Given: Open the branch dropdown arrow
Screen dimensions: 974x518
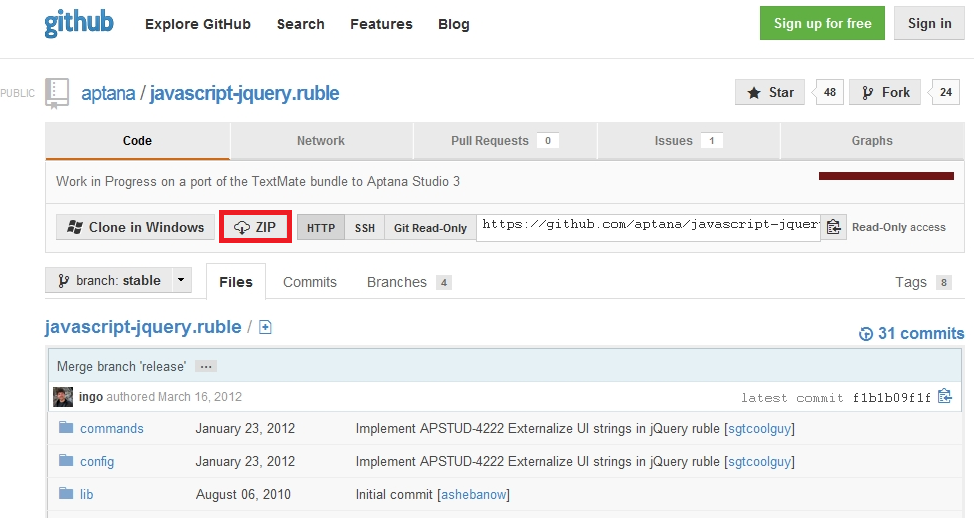Looking at the screenshot, I should 181,280.
